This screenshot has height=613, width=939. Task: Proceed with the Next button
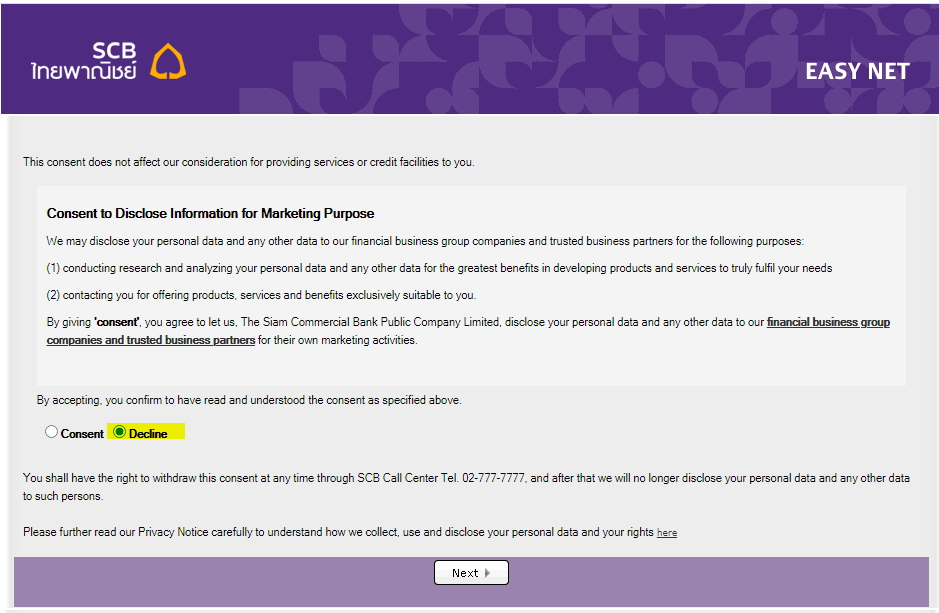click(x=471, y=572)
